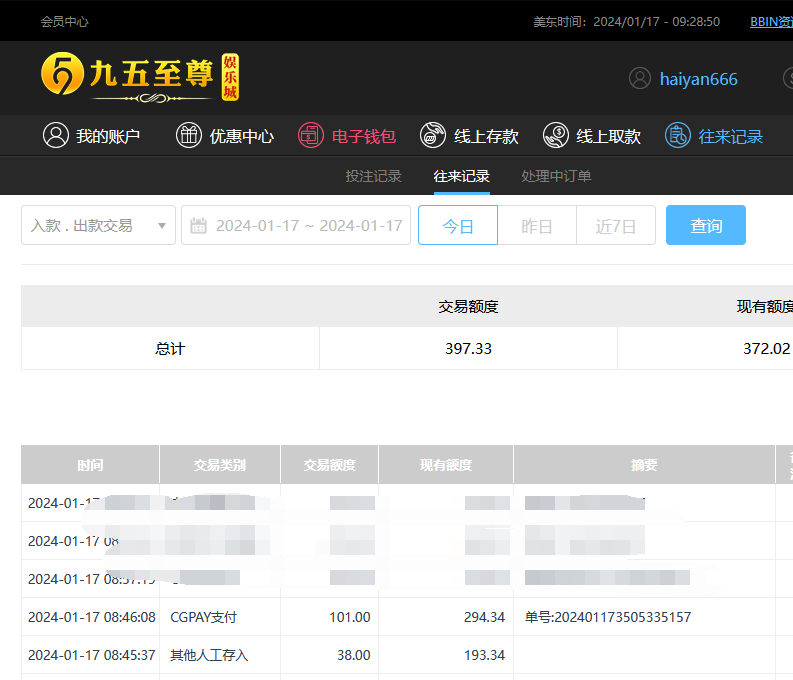The height and width of the screenshot is (680, 793).
Task: Select the 近7日 date filter
Action: (x=616, y=226)
